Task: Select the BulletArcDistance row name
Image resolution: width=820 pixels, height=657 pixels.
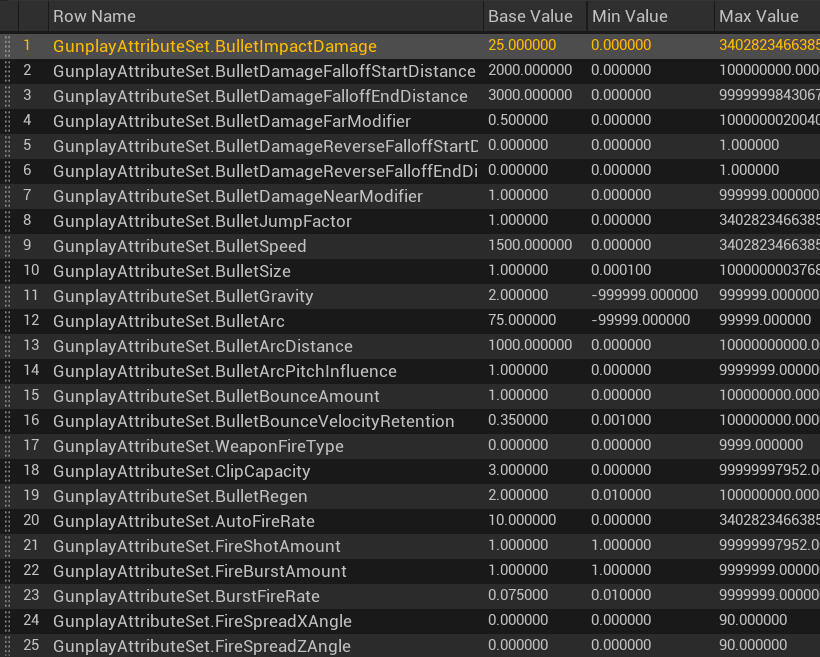Action: [203, 346]
